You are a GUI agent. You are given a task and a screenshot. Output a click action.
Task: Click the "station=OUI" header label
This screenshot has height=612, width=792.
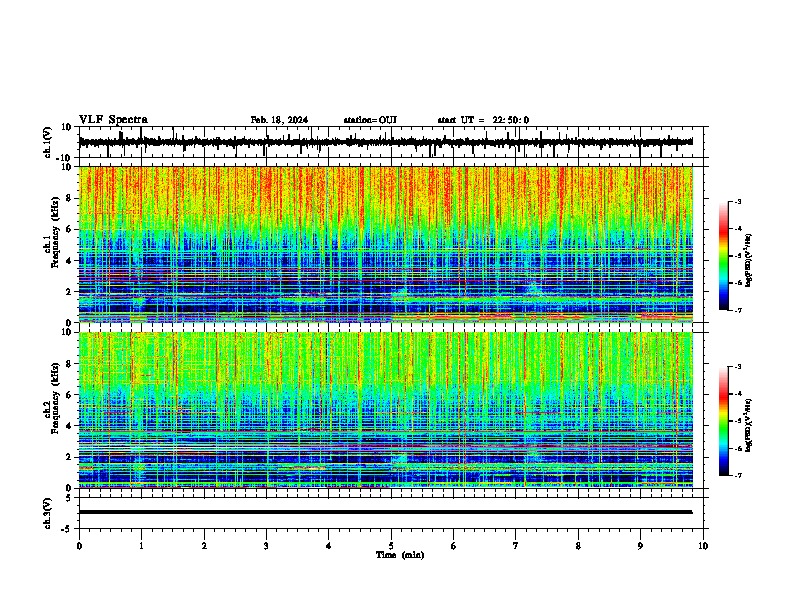[x=370, y=120]
